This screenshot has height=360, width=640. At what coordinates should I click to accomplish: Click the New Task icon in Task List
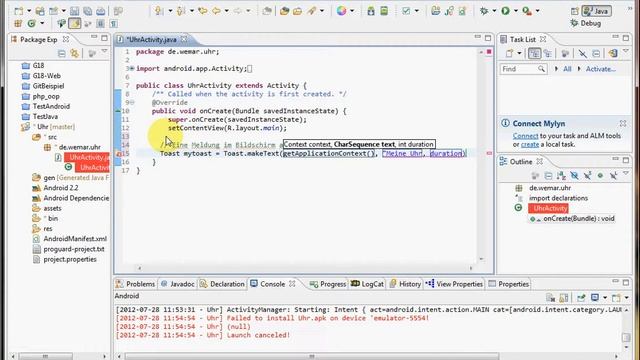[509, 53]
